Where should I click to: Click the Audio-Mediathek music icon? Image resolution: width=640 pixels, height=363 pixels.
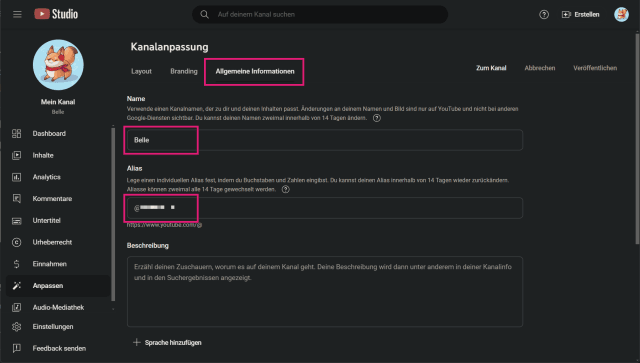click(x=16, y=307)
